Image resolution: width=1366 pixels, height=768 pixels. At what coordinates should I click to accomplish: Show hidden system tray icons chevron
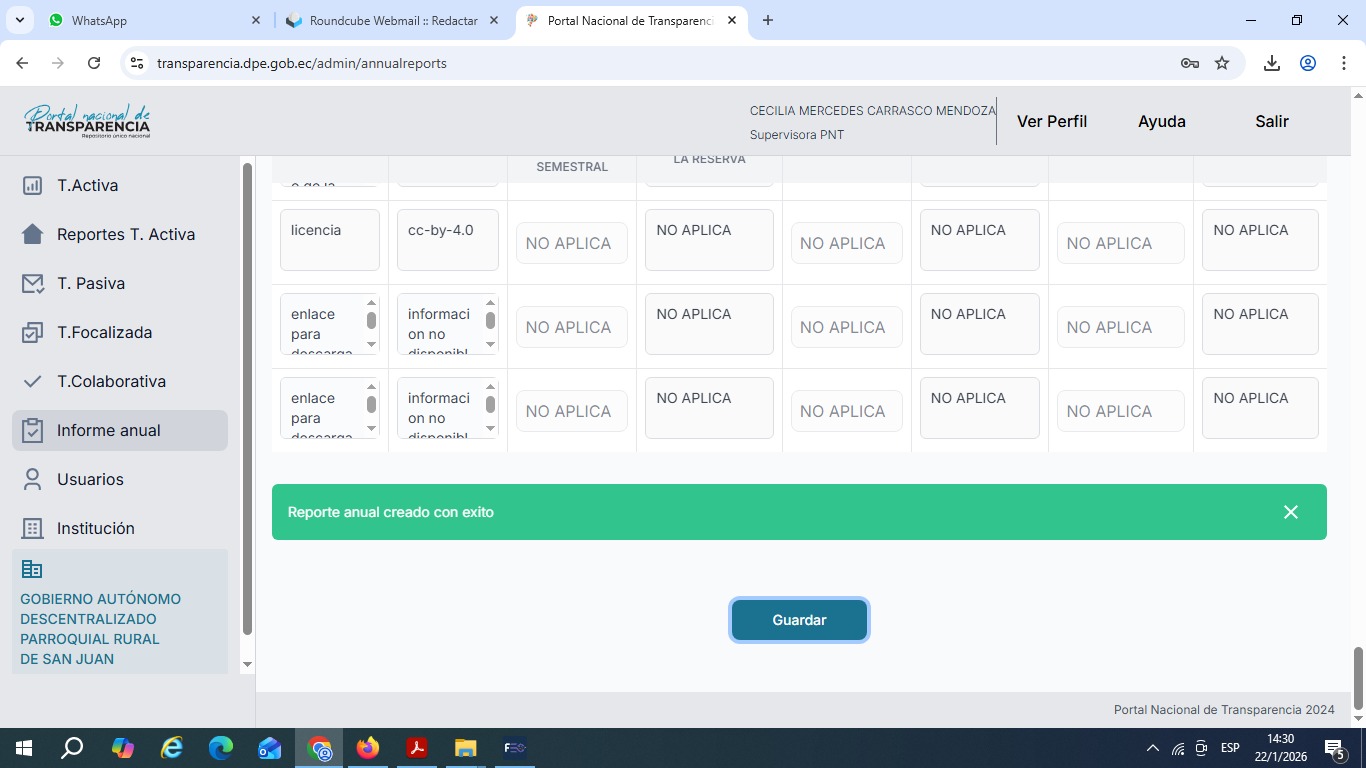[1152, 748]
